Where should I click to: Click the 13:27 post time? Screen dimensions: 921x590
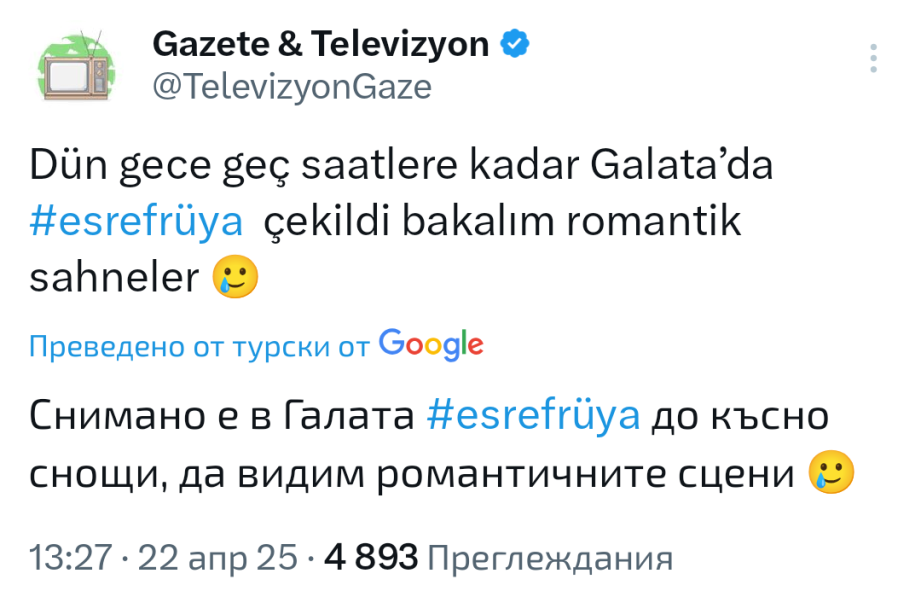pos(70,557)
